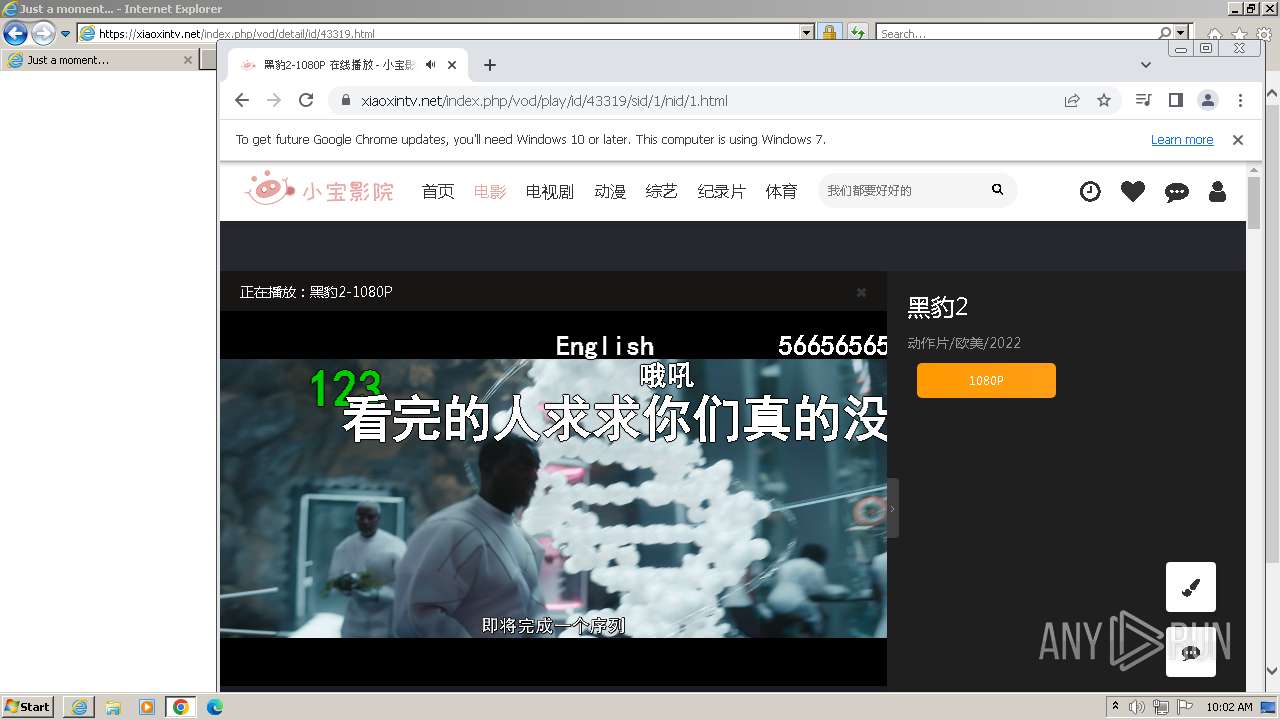The width and height of the screenshot is (1280, 720).
Task: Click the 小宝影院 site logo
Action: pyautogui.click(x=319, y=189)
